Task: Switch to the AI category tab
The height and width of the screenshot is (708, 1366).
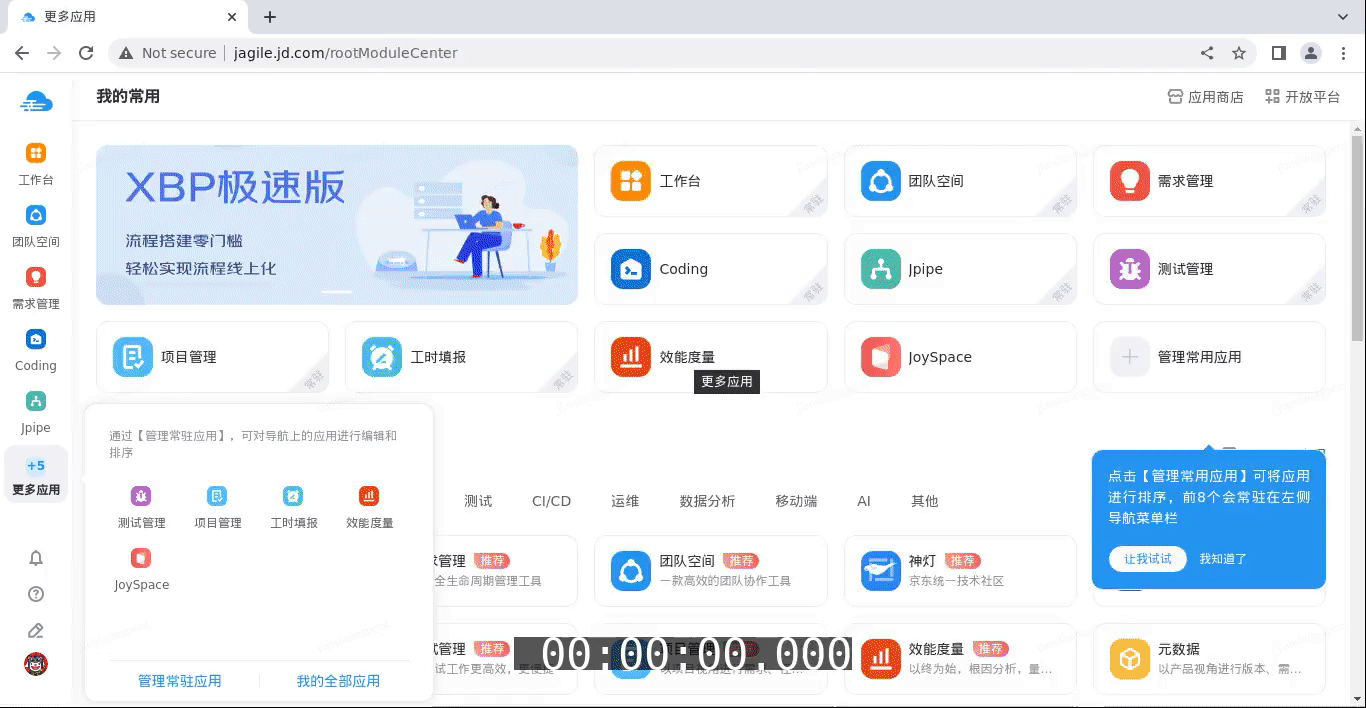Action: [x=864, y=501]
